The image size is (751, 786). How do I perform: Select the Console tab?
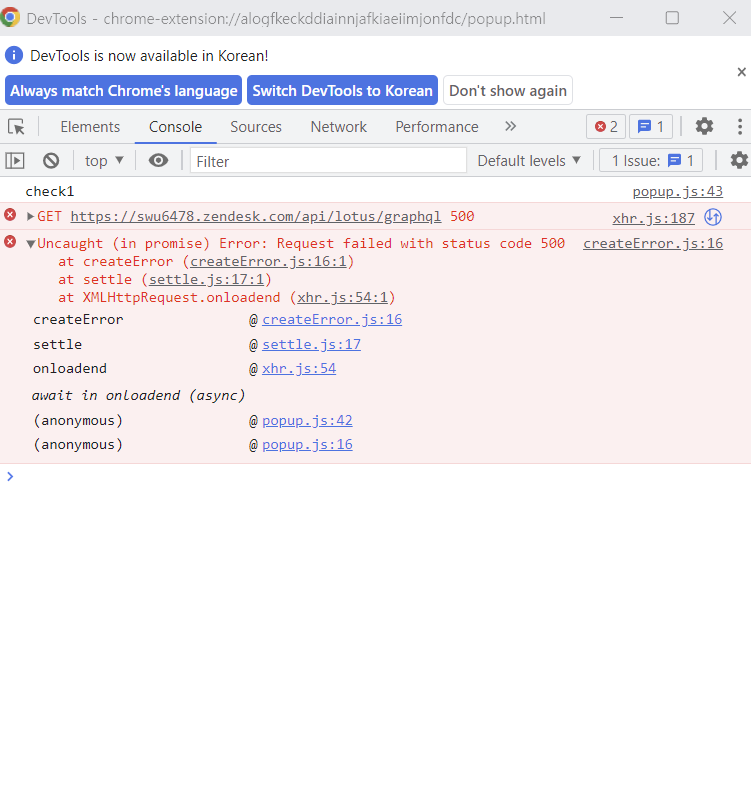coord(175,127)
